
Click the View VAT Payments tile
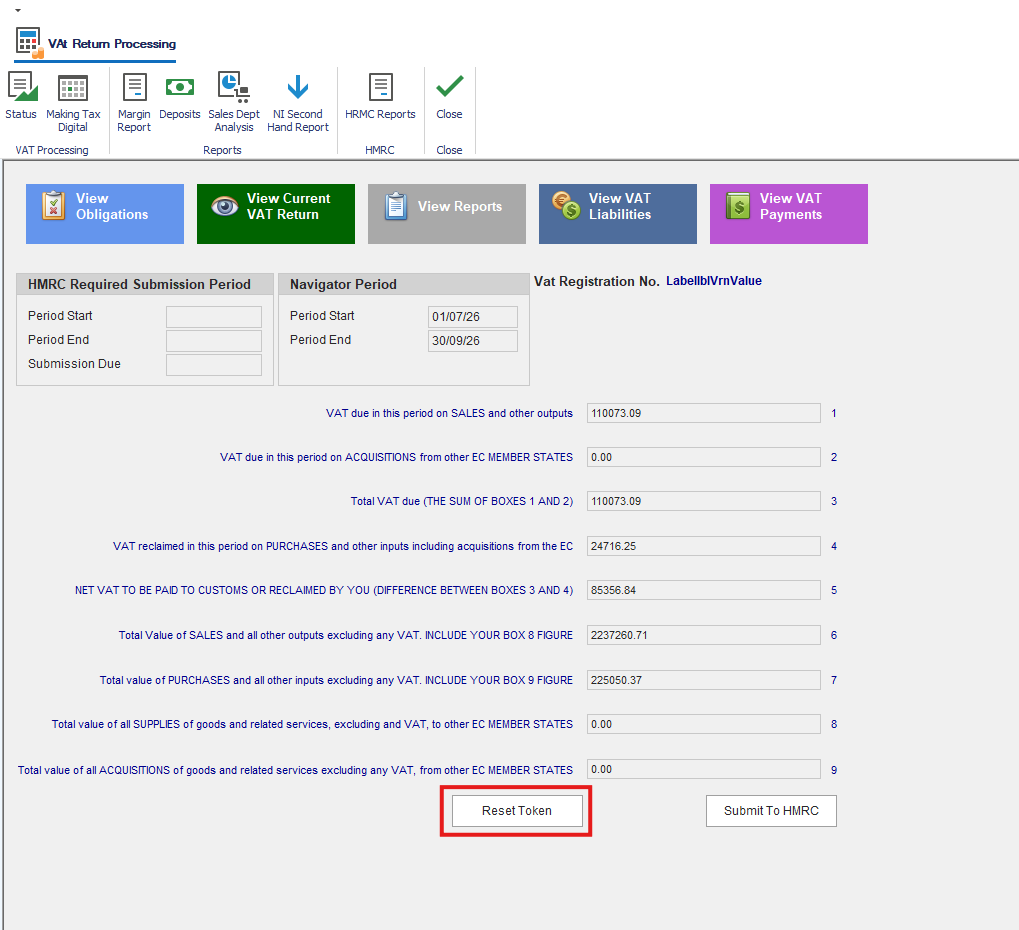click(788, 214)
